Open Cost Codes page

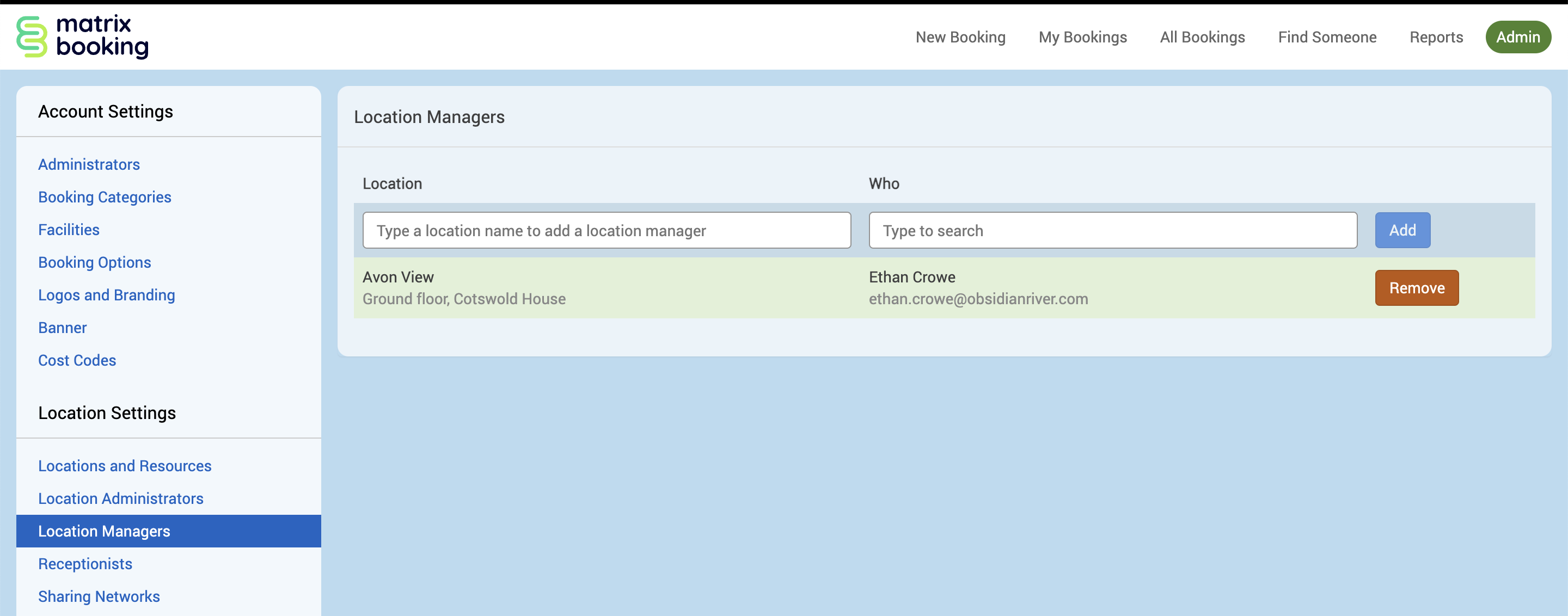(77, 360)
